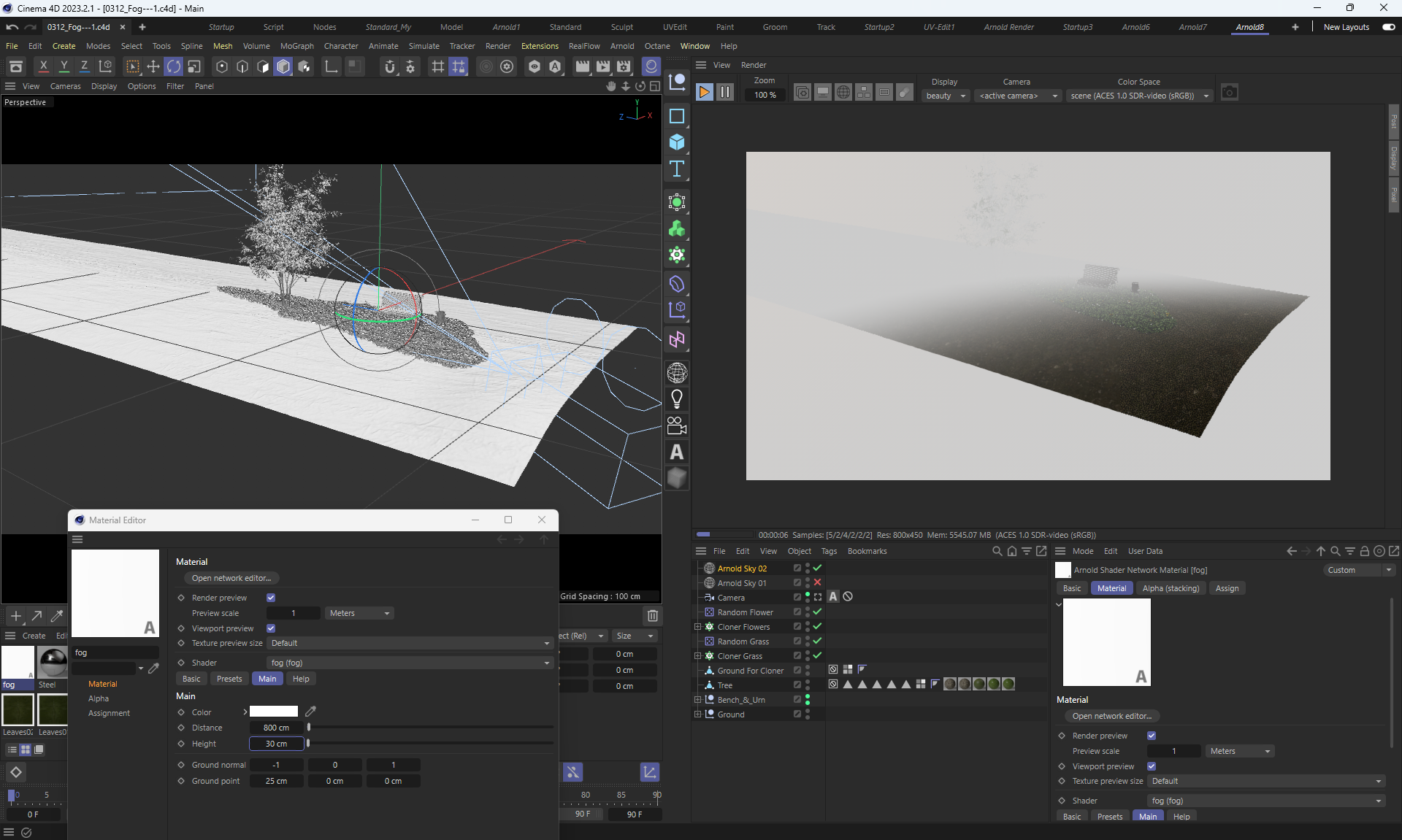Toggle Viewport preview checkbox in Material Editor
Screen dimensions: 1402x840
[271, 628]
